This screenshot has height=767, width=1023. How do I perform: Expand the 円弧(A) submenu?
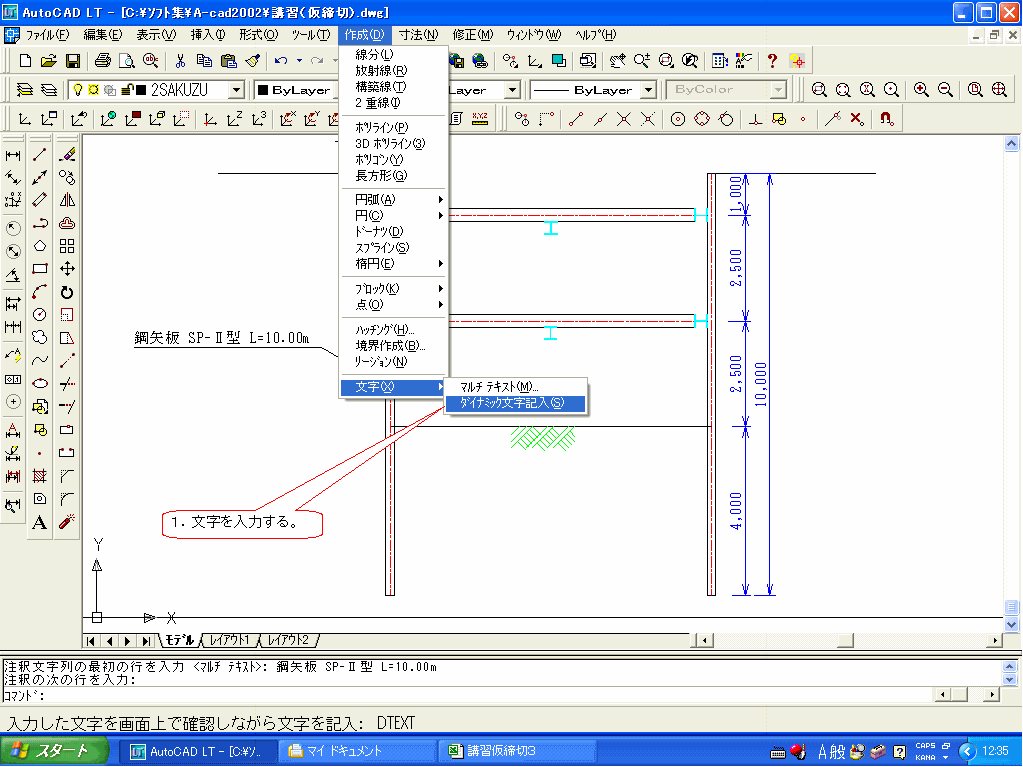[x=393, y=200]
